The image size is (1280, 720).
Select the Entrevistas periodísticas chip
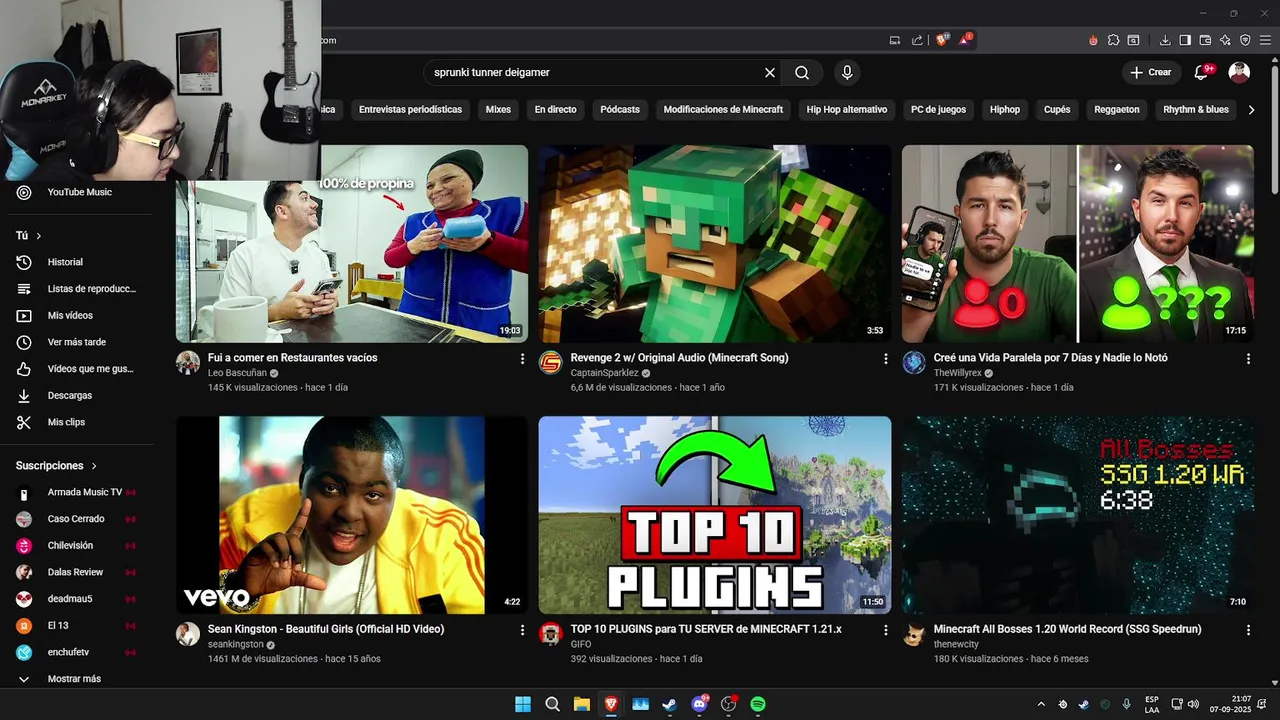(410, 110)
